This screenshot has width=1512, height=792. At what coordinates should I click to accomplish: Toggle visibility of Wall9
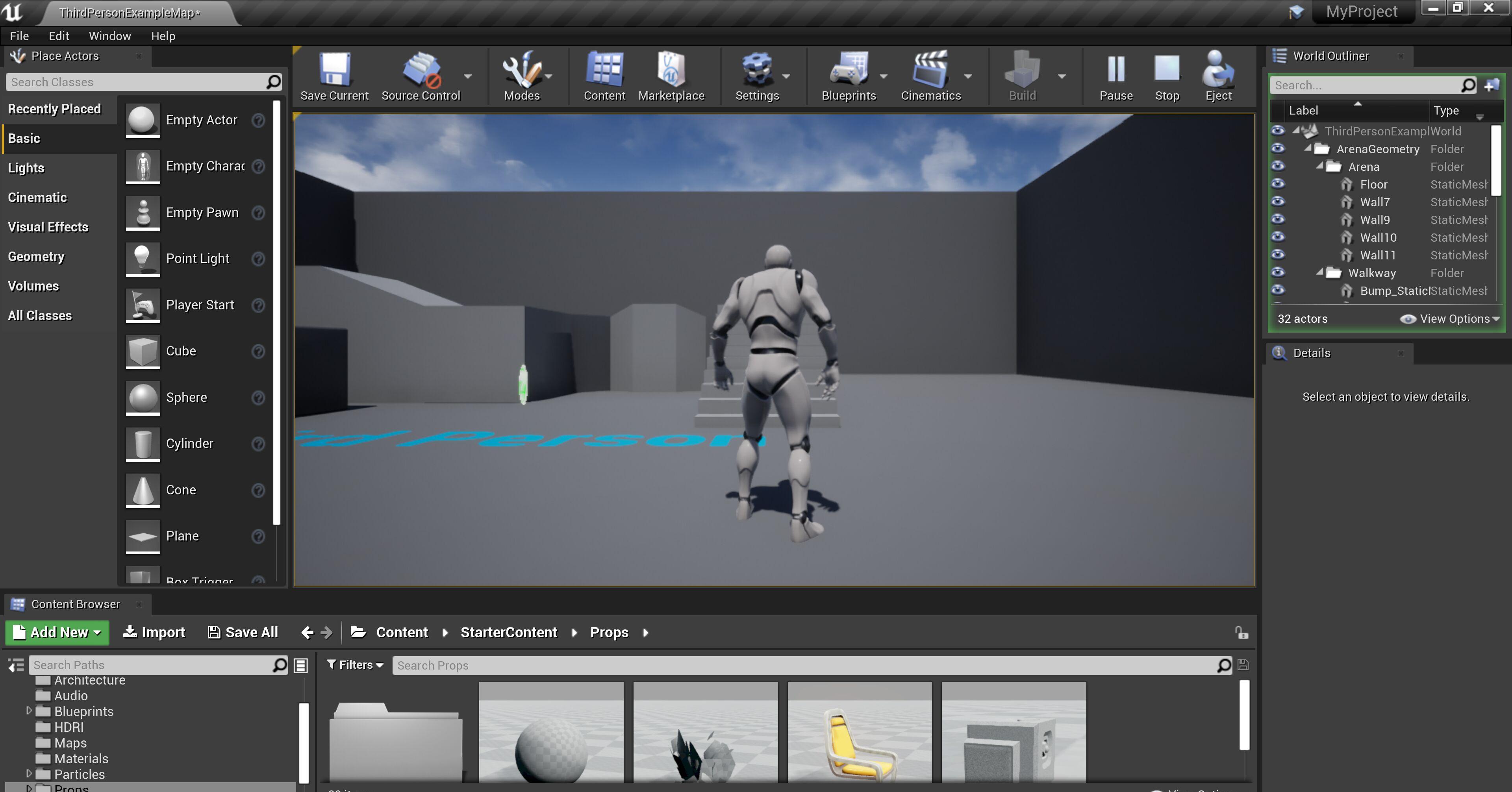click(1278, 219)
